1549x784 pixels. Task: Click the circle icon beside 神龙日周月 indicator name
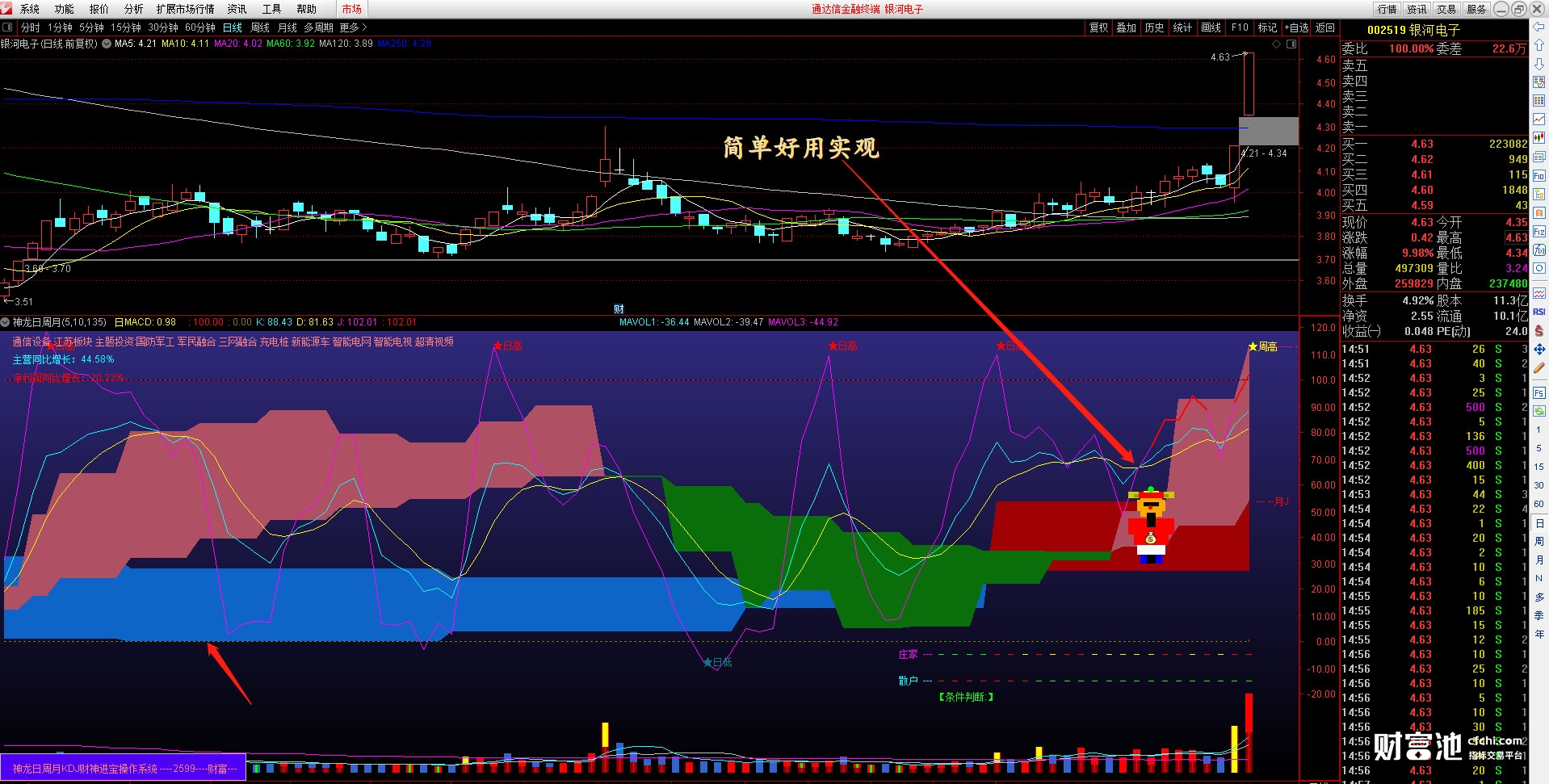6,322
